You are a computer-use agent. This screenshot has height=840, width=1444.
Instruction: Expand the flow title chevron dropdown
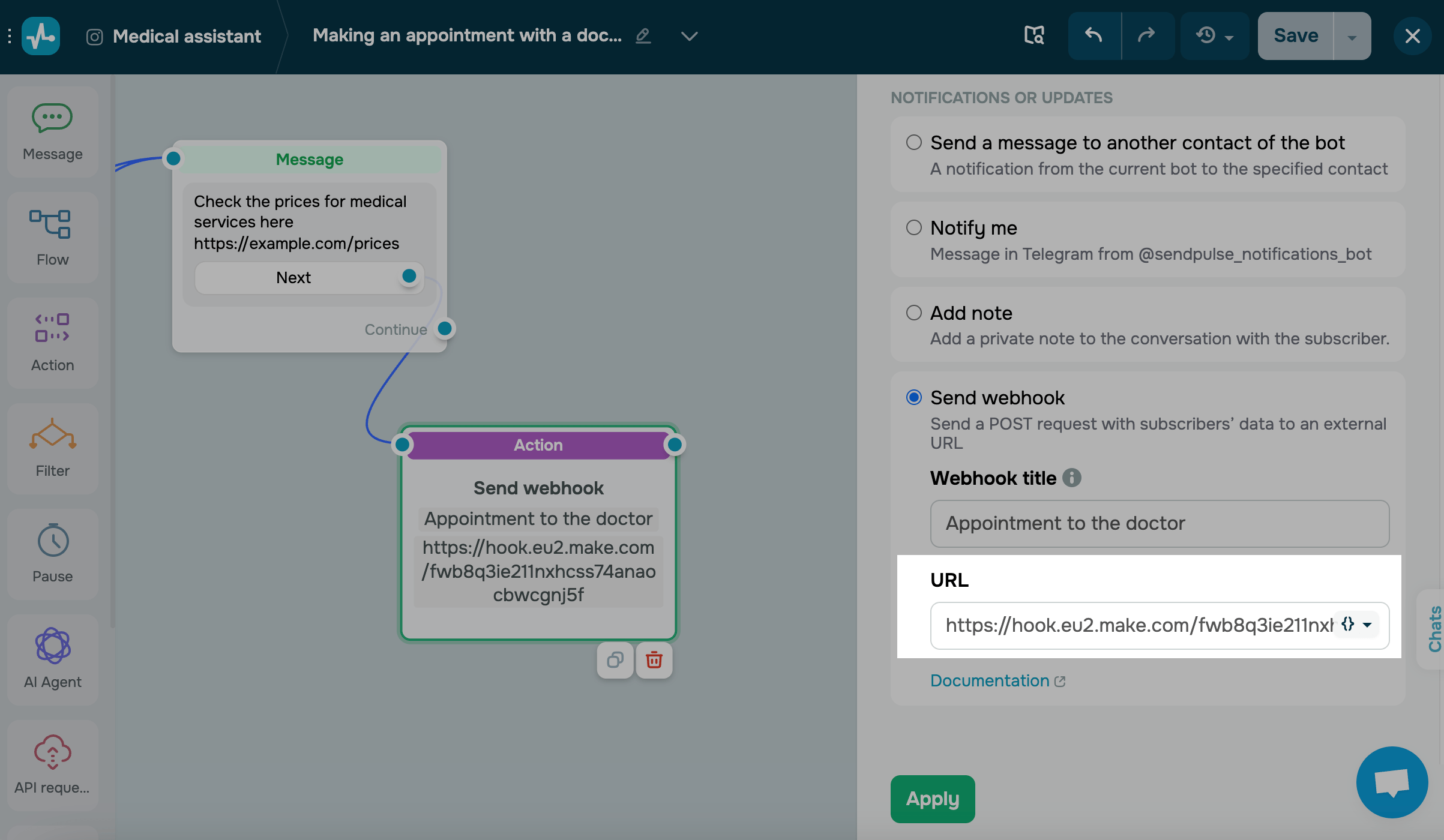point(689,36)
